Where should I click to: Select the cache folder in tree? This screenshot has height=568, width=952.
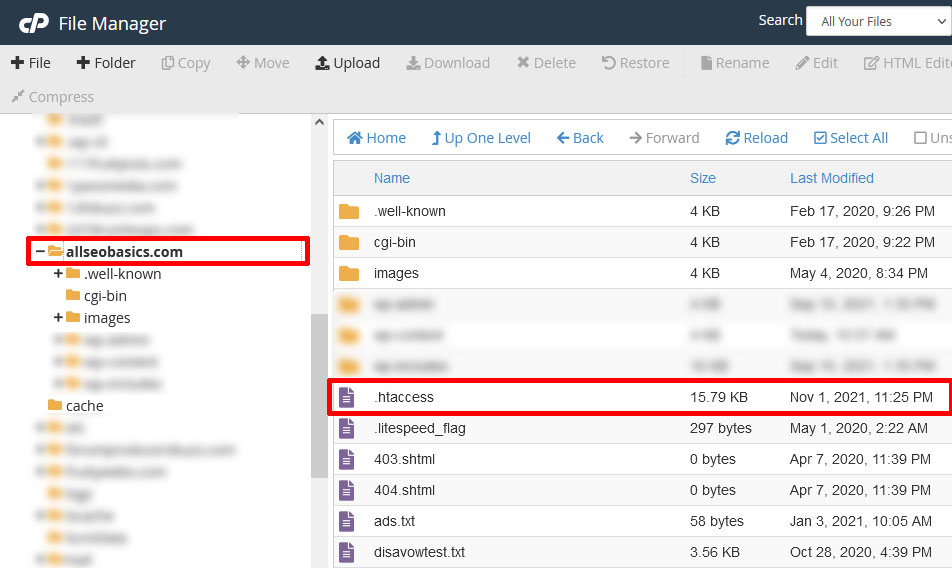(84, 406)
